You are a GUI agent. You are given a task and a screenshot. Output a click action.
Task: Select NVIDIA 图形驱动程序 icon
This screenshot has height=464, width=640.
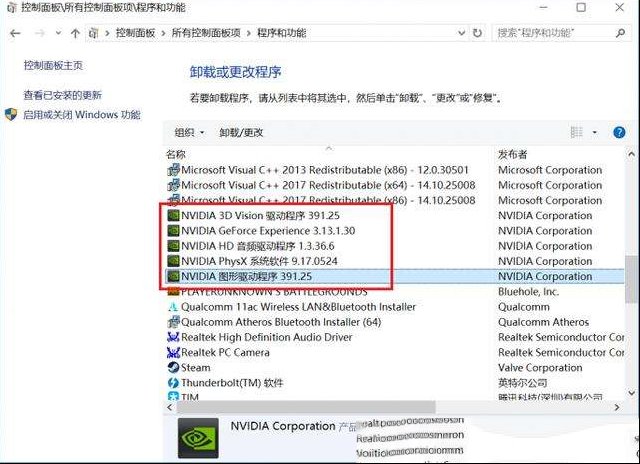[x=173, y=276]
